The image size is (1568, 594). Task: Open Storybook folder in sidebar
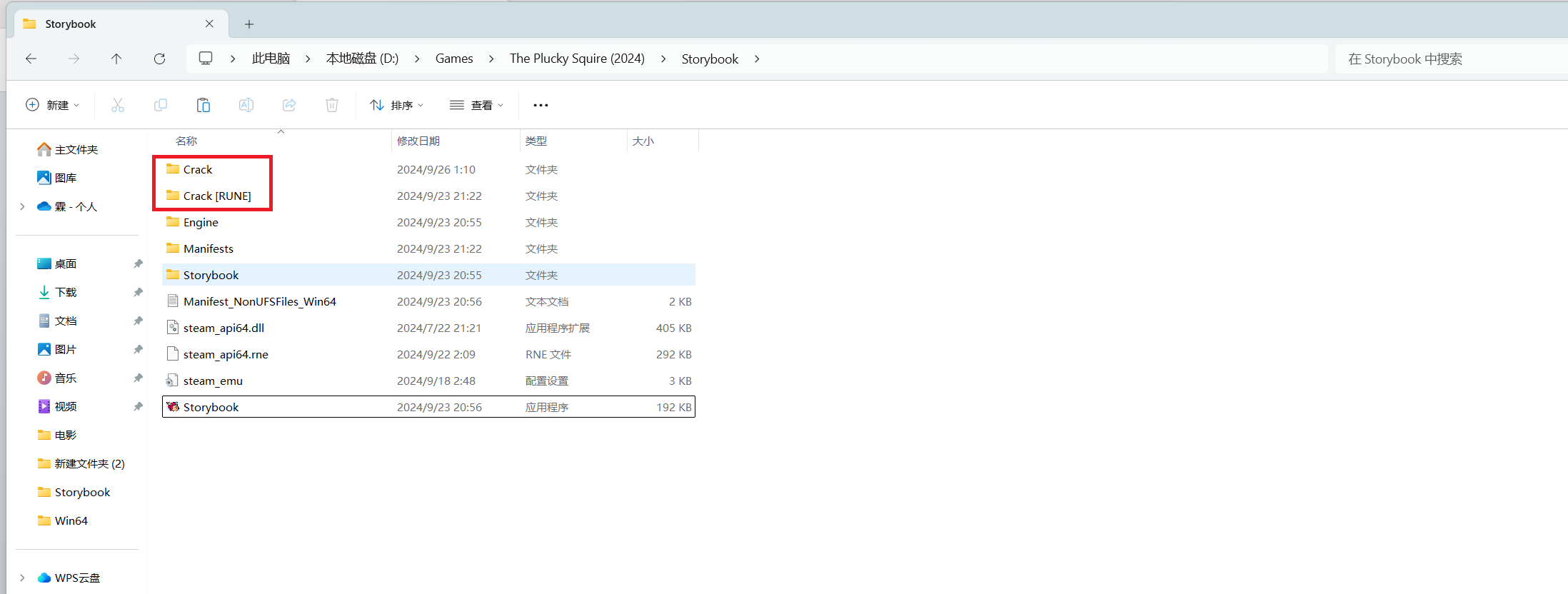pyautogui.click(x=74, y=492)
